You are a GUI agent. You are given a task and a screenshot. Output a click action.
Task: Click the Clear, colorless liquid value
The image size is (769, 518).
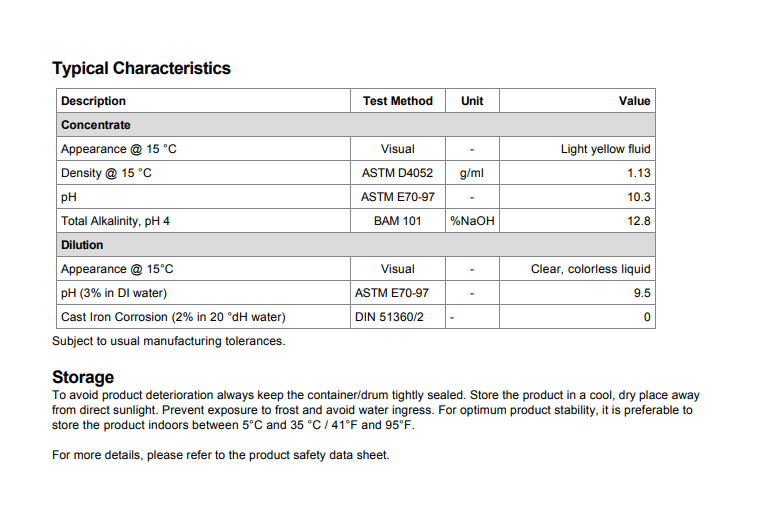point(590,269)
